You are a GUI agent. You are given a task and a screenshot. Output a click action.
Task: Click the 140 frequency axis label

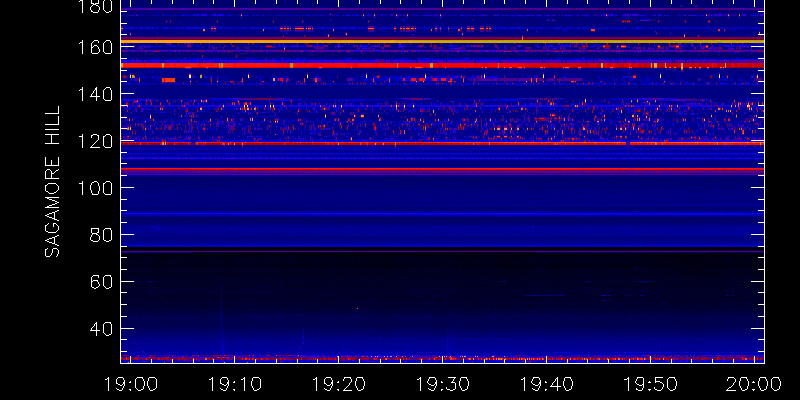click(93, 94)
